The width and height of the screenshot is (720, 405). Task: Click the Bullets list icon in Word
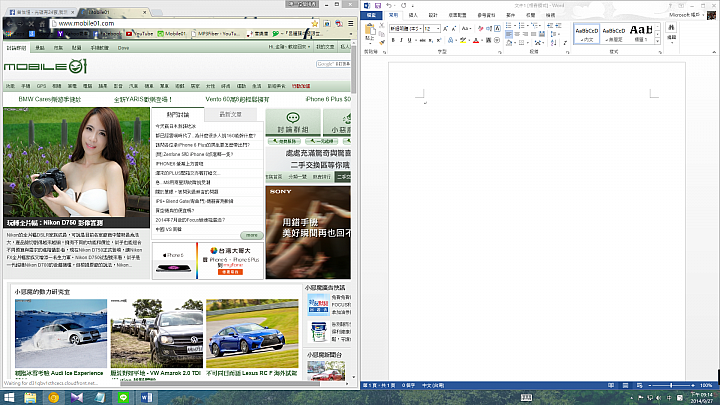pyautogui.click(x=508, y=25)
